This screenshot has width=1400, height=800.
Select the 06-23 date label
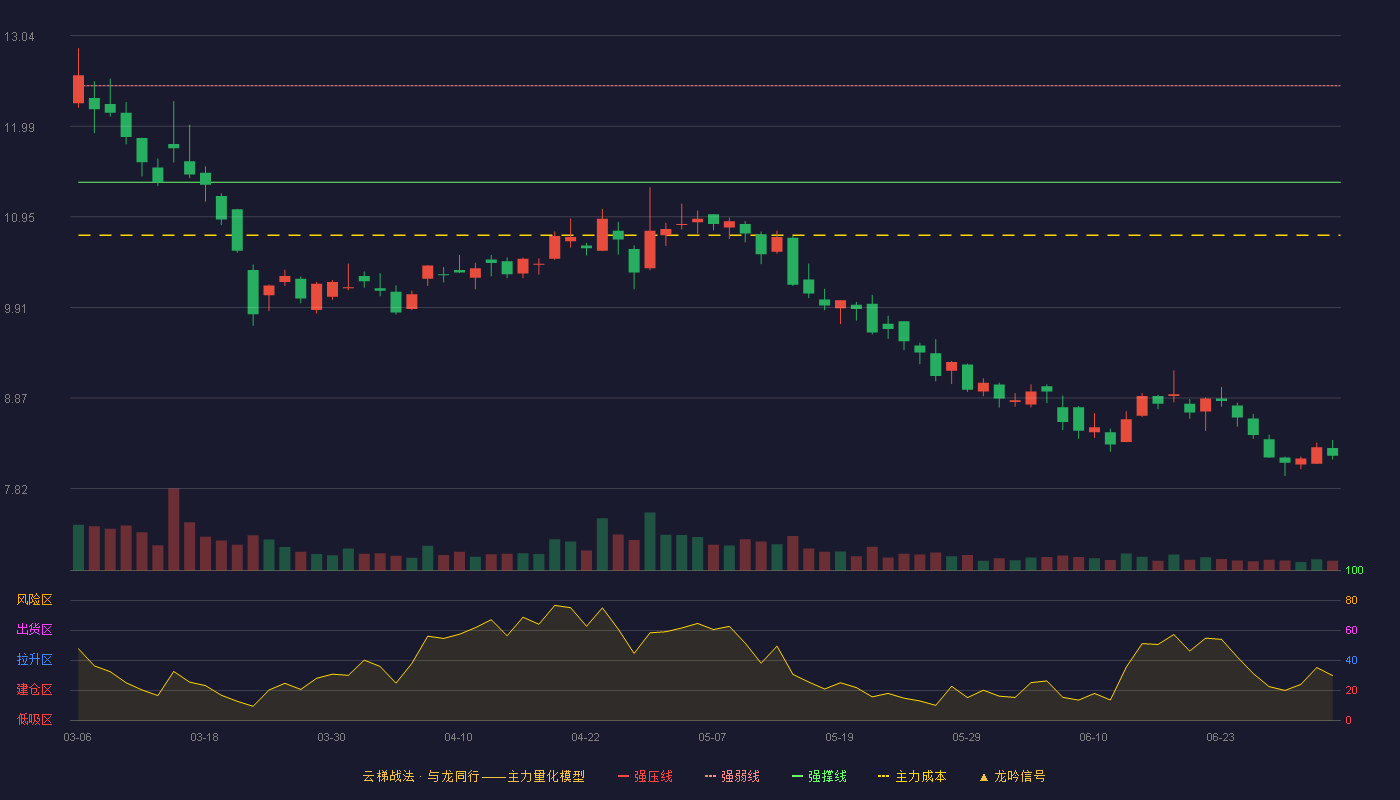(1220, 737)
